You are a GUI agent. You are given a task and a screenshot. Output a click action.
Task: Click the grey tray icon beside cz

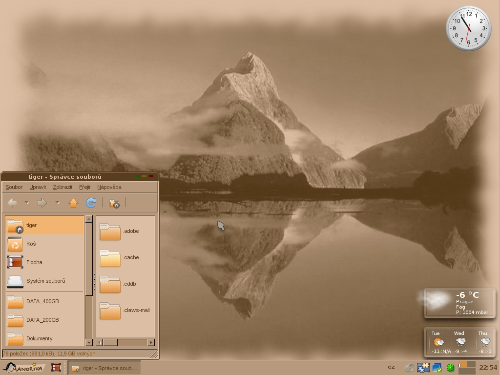(409, 368)
